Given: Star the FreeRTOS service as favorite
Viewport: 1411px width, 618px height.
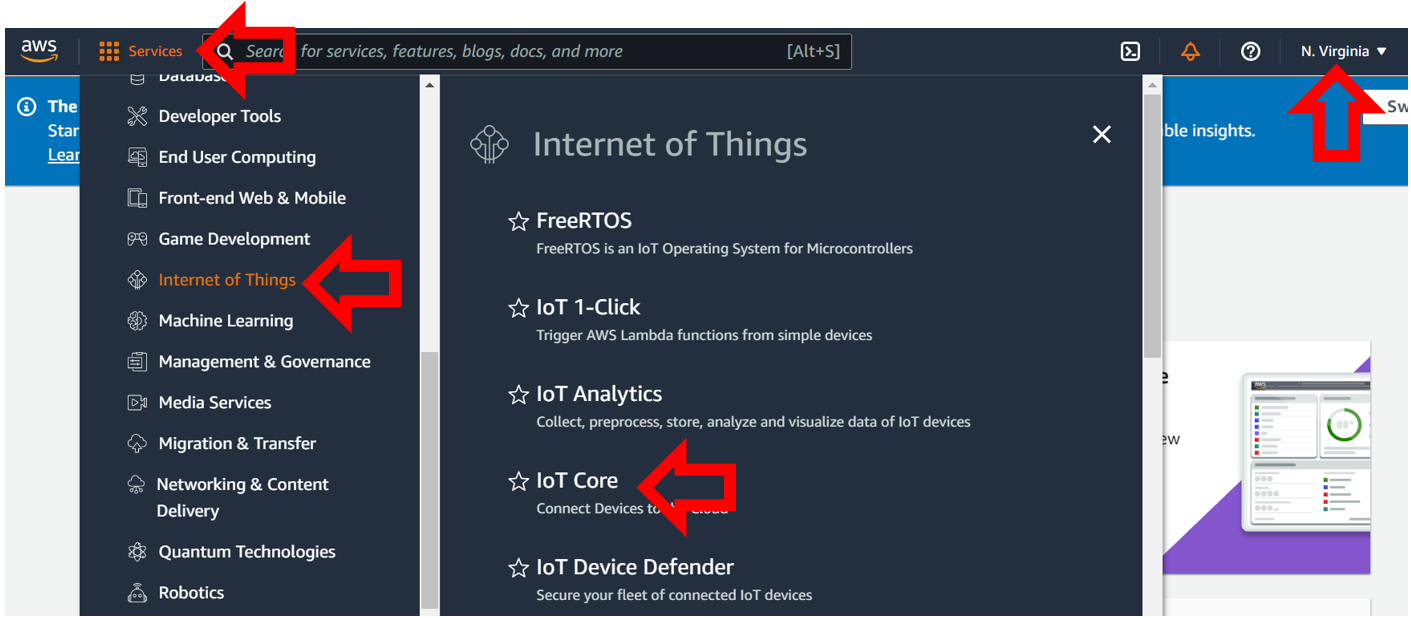Looking at the screenshot, I should [518, 221].
